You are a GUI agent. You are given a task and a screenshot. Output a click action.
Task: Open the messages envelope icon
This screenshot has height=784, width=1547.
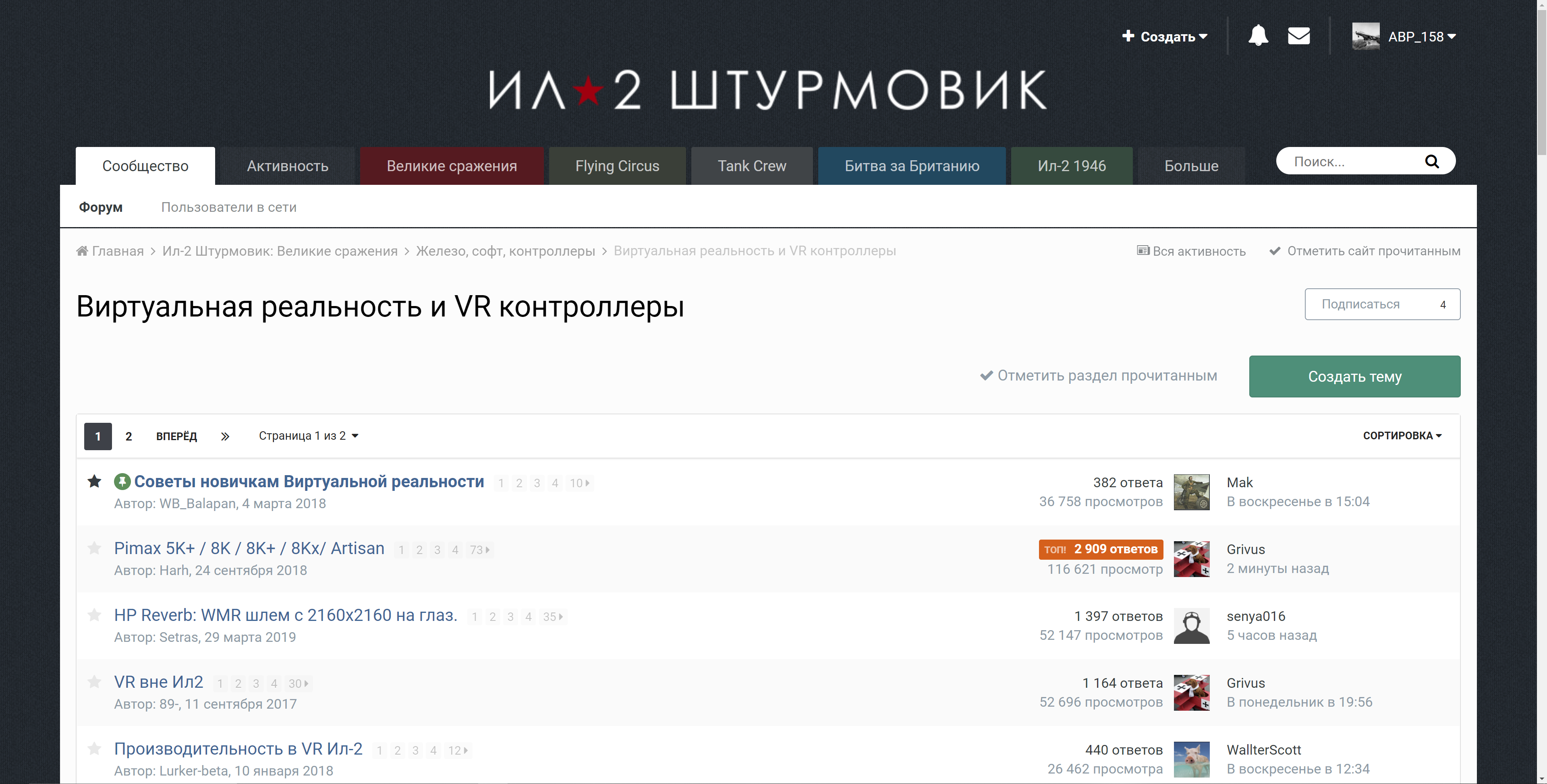point(1298,36)
